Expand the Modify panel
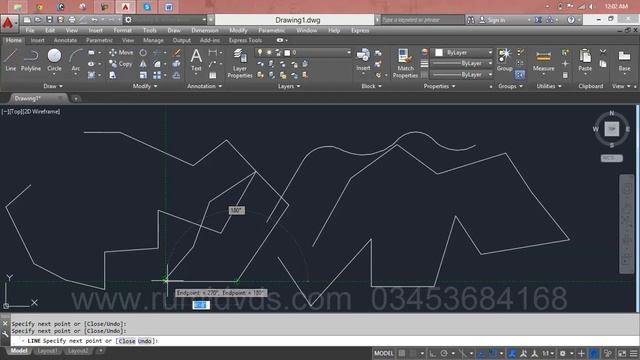Viewport: 640px width, 360px height. tap(145, 86)
